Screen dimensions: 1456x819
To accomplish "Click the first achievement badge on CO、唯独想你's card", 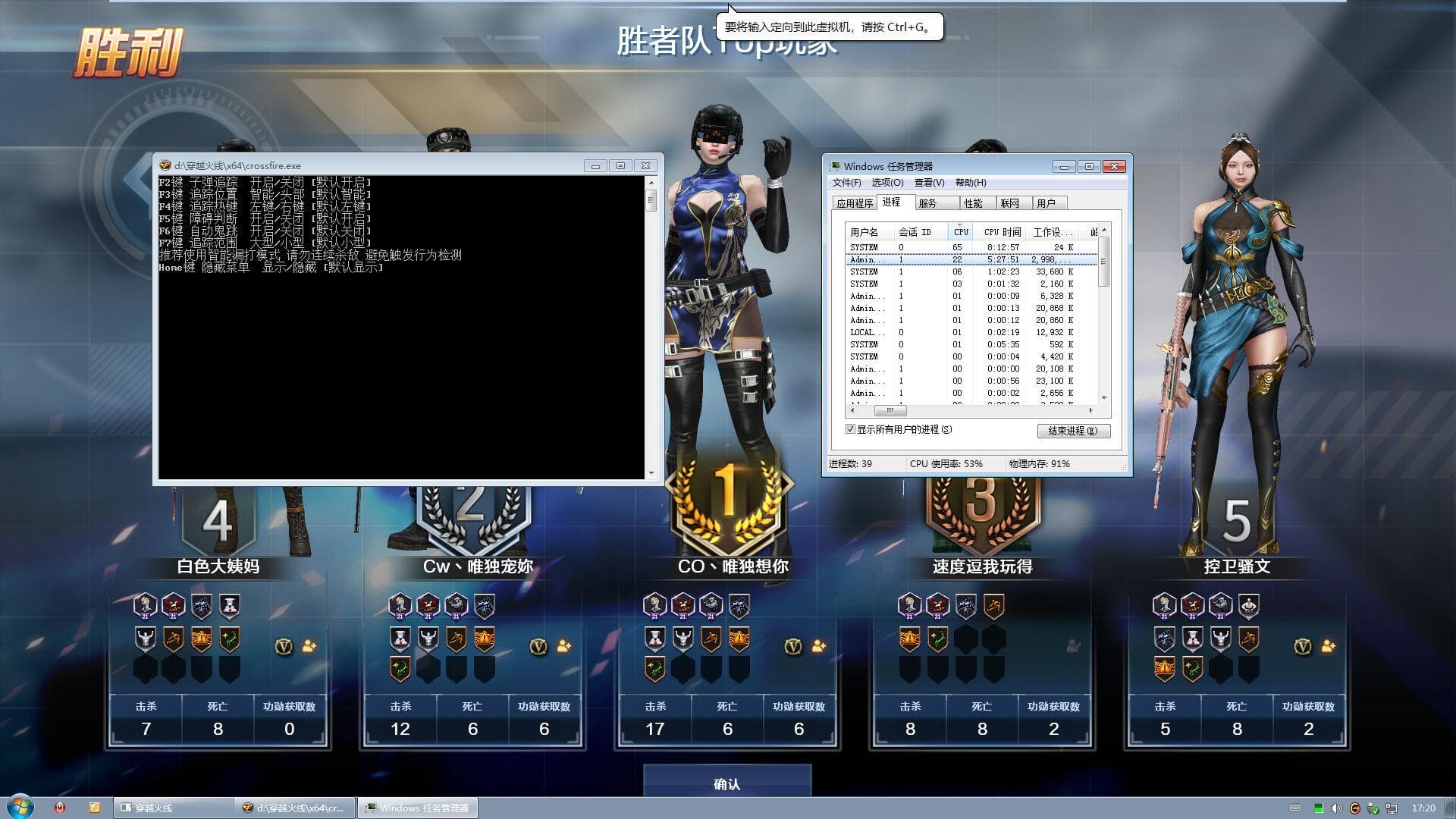I will click(x=655, y=605).
